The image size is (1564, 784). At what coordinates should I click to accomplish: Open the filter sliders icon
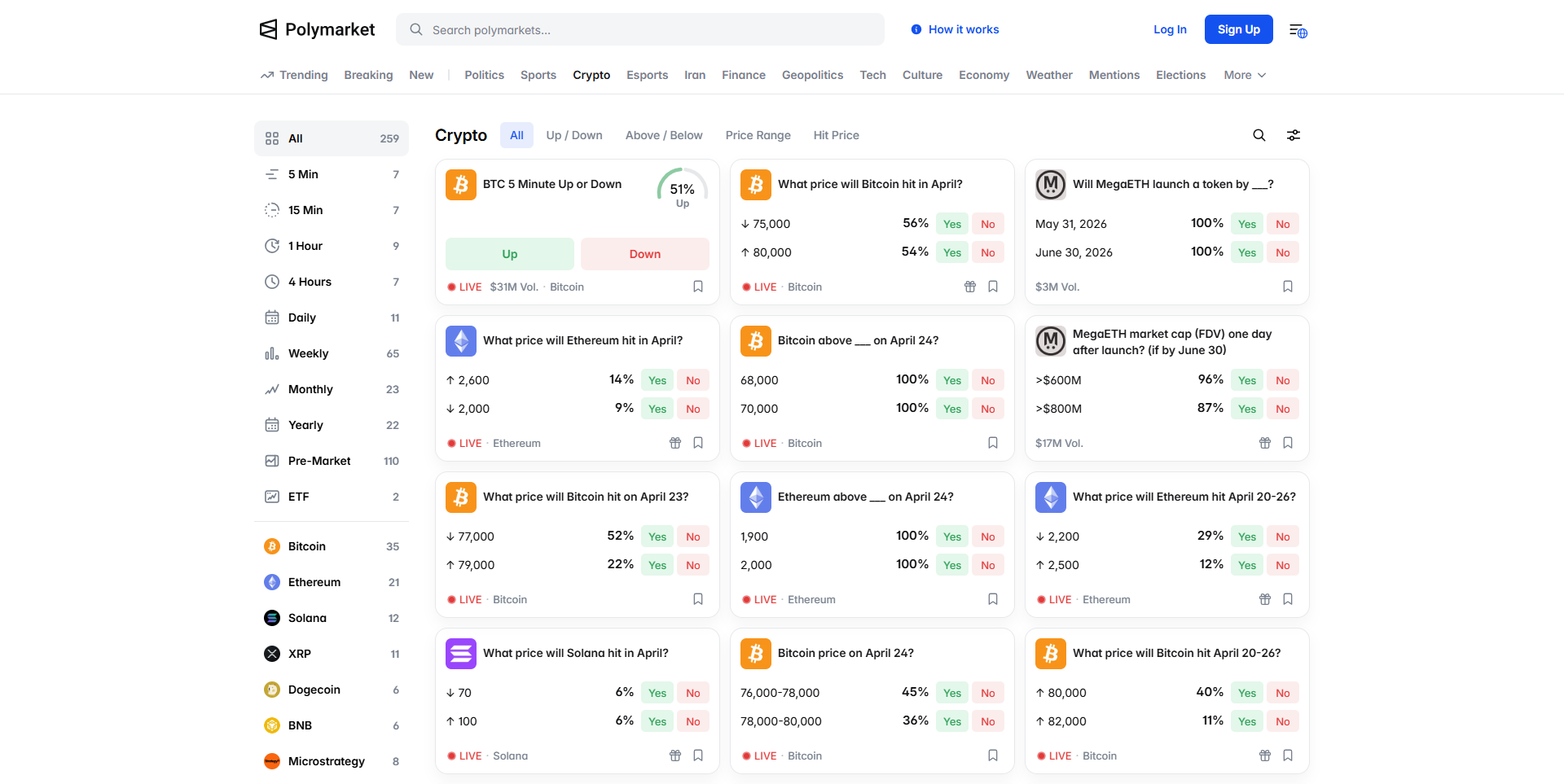1293,135
